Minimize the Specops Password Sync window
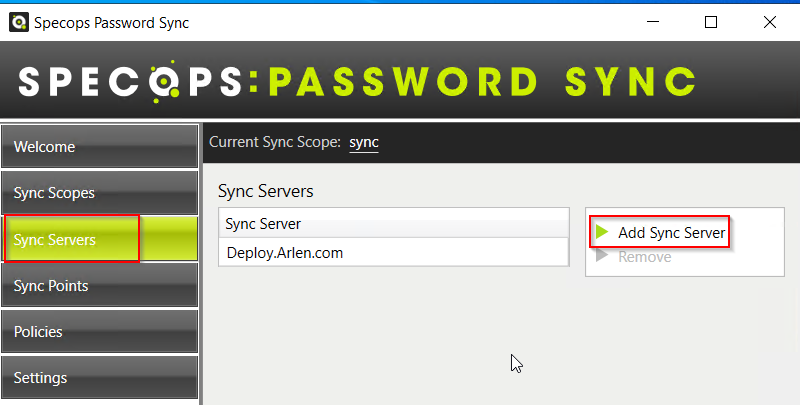The height and width of the screenshot is (405, 800). tap(653, 22)
